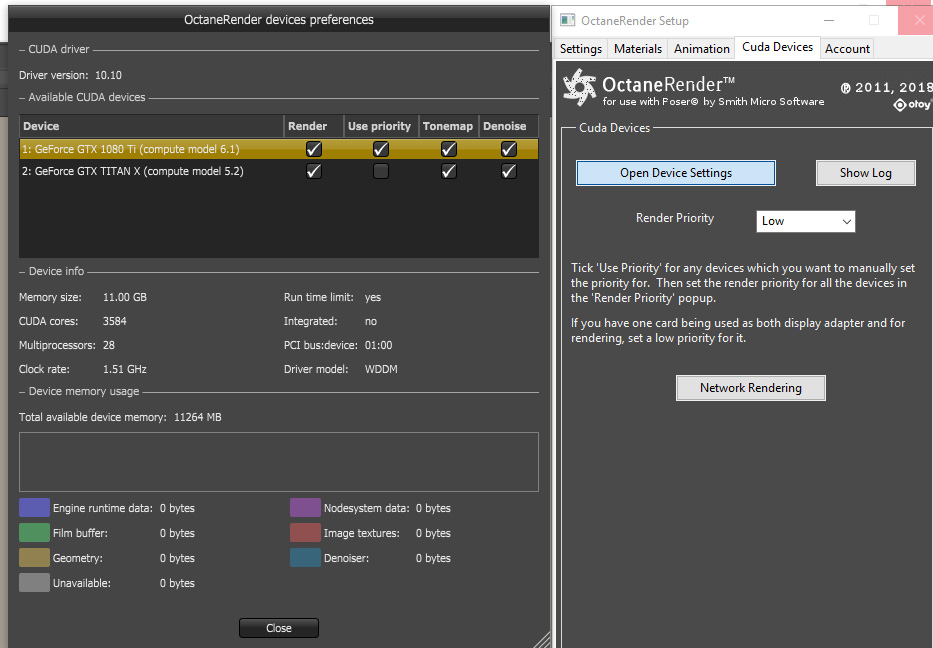
Task: Open Network Rendering
Action: [x=751, y=388]
